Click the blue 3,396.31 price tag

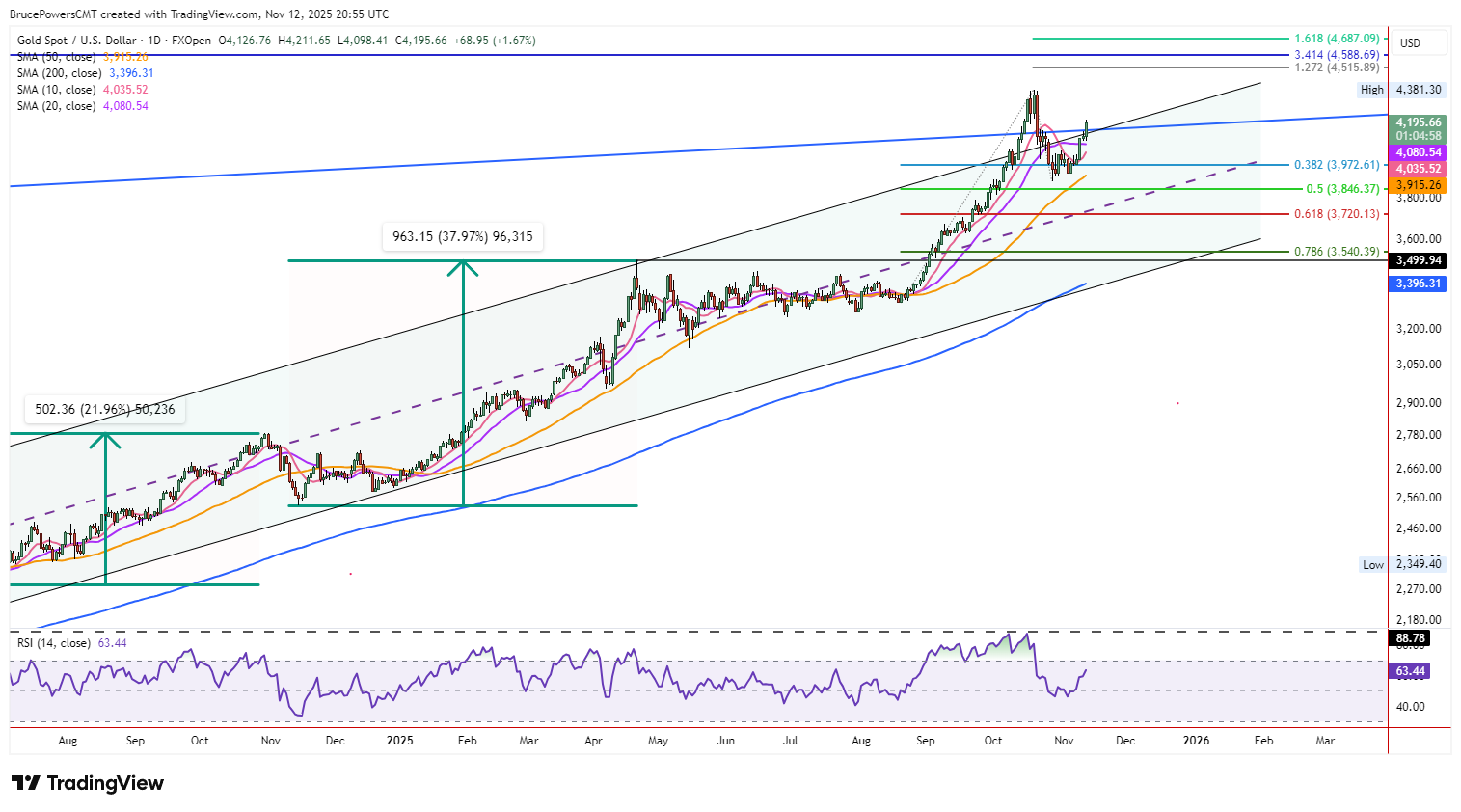tap(1418, 284)
